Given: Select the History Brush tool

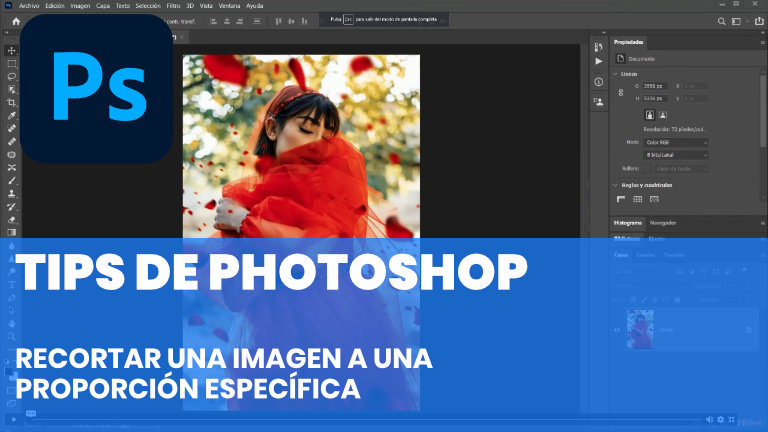Looking at the screenshot, I should coord(12,207).
